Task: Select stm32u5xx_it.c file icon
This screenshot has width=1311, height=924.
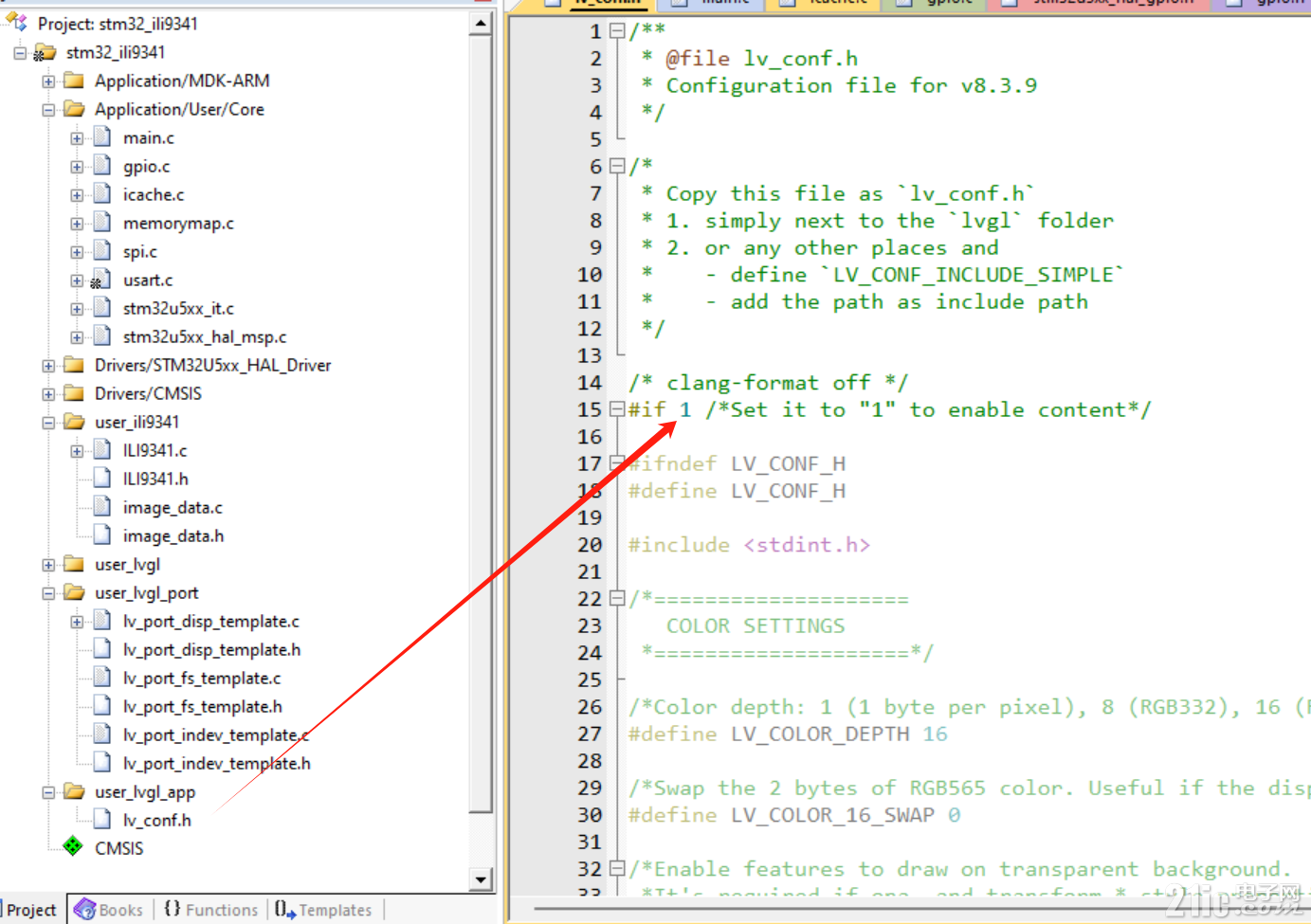Action: pos(102,308)
